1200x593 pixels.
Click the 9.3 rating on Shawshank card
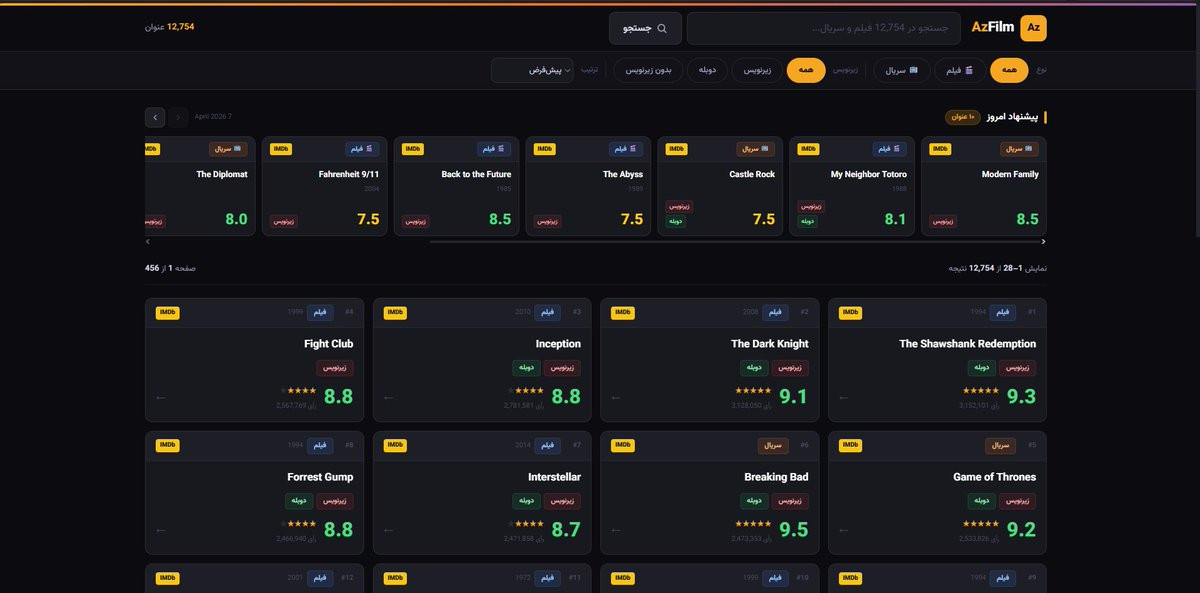1021,397
